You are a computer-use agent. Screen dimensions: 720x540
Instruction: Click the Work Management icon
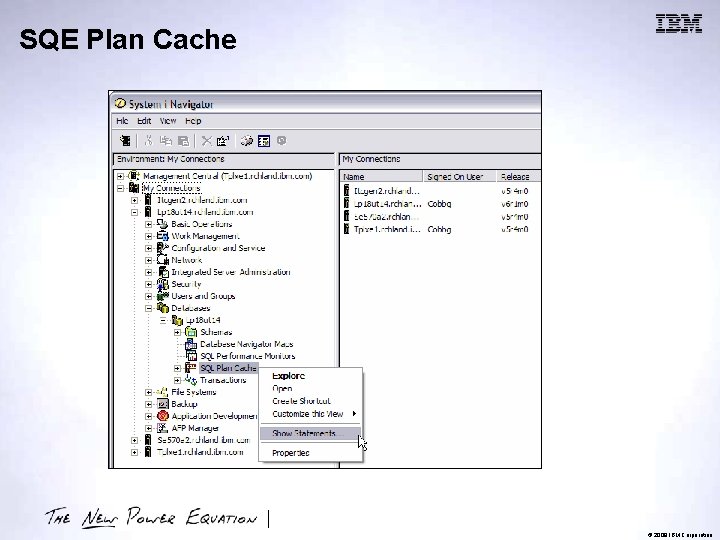tap(163, 236)
